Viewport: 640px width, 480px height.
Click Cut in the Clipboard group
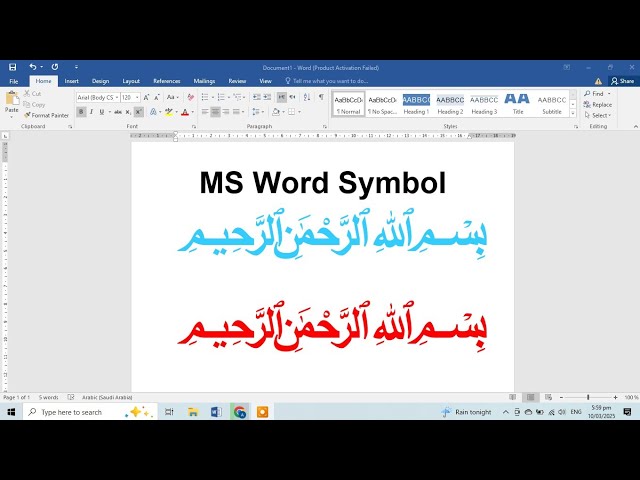point(33,93)
